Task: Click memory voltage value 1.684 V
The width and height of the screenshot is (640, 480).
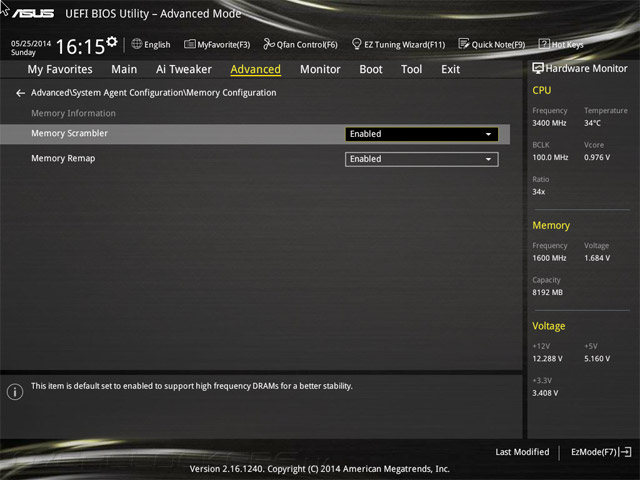Action: [597, 258]
